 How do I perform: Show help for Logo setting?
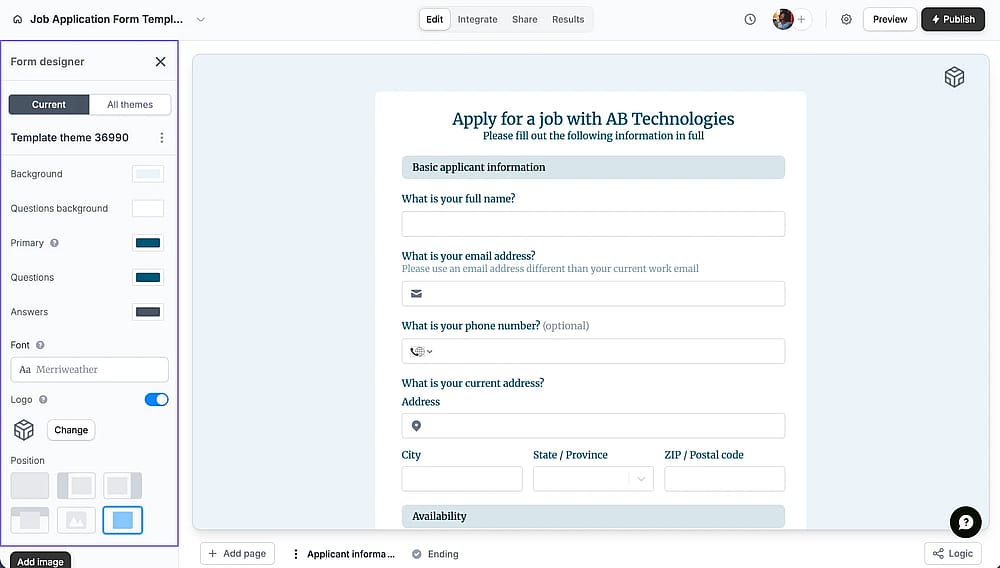pyautogui.click(x=43, y=400)
